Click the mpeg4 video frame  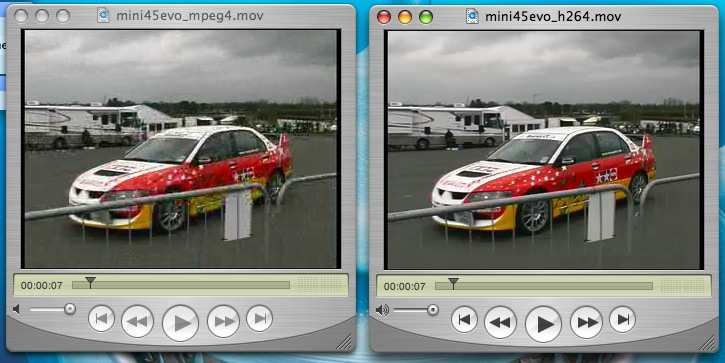[181, 149]
